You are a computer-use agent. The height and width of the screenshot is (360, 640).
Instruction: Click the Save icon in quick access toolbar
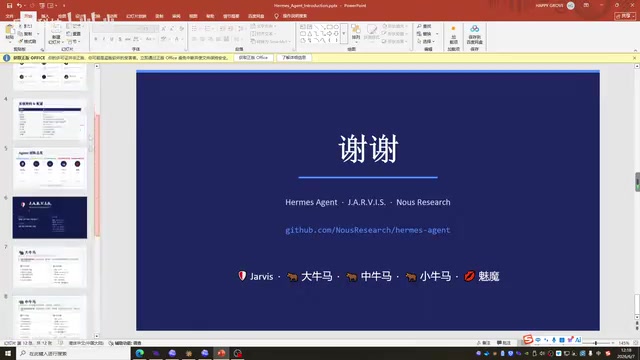click(9, 6)
